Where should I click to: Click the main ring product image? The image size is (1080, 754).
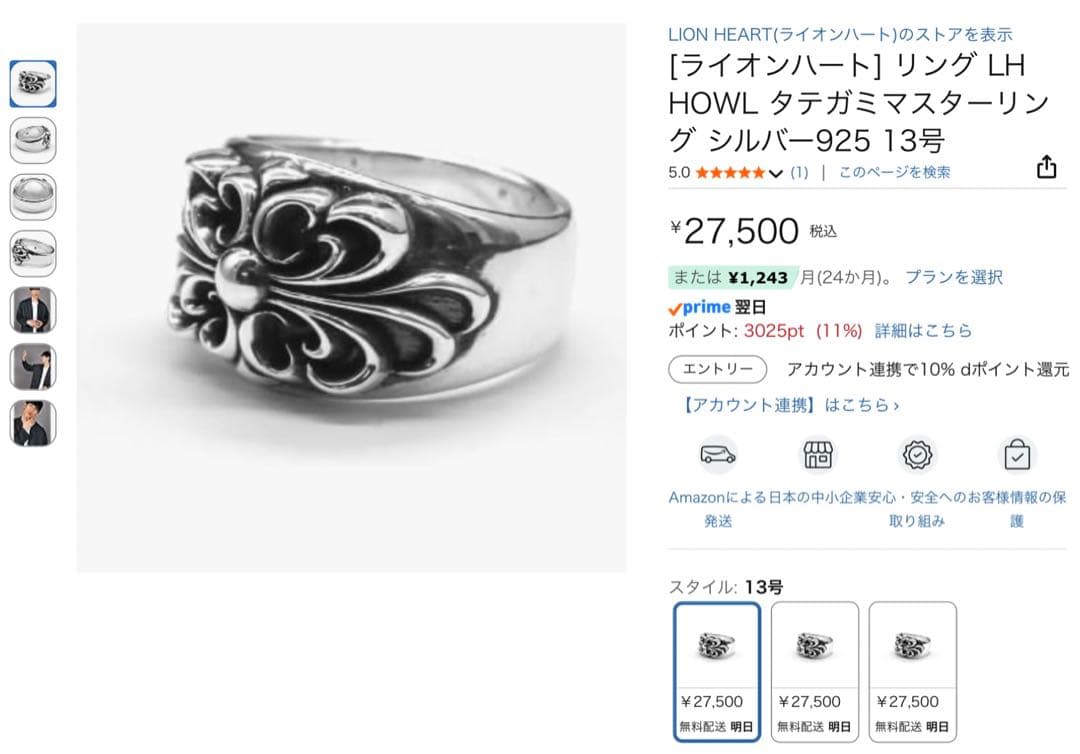pyautogui.click(x=351, y=297)
